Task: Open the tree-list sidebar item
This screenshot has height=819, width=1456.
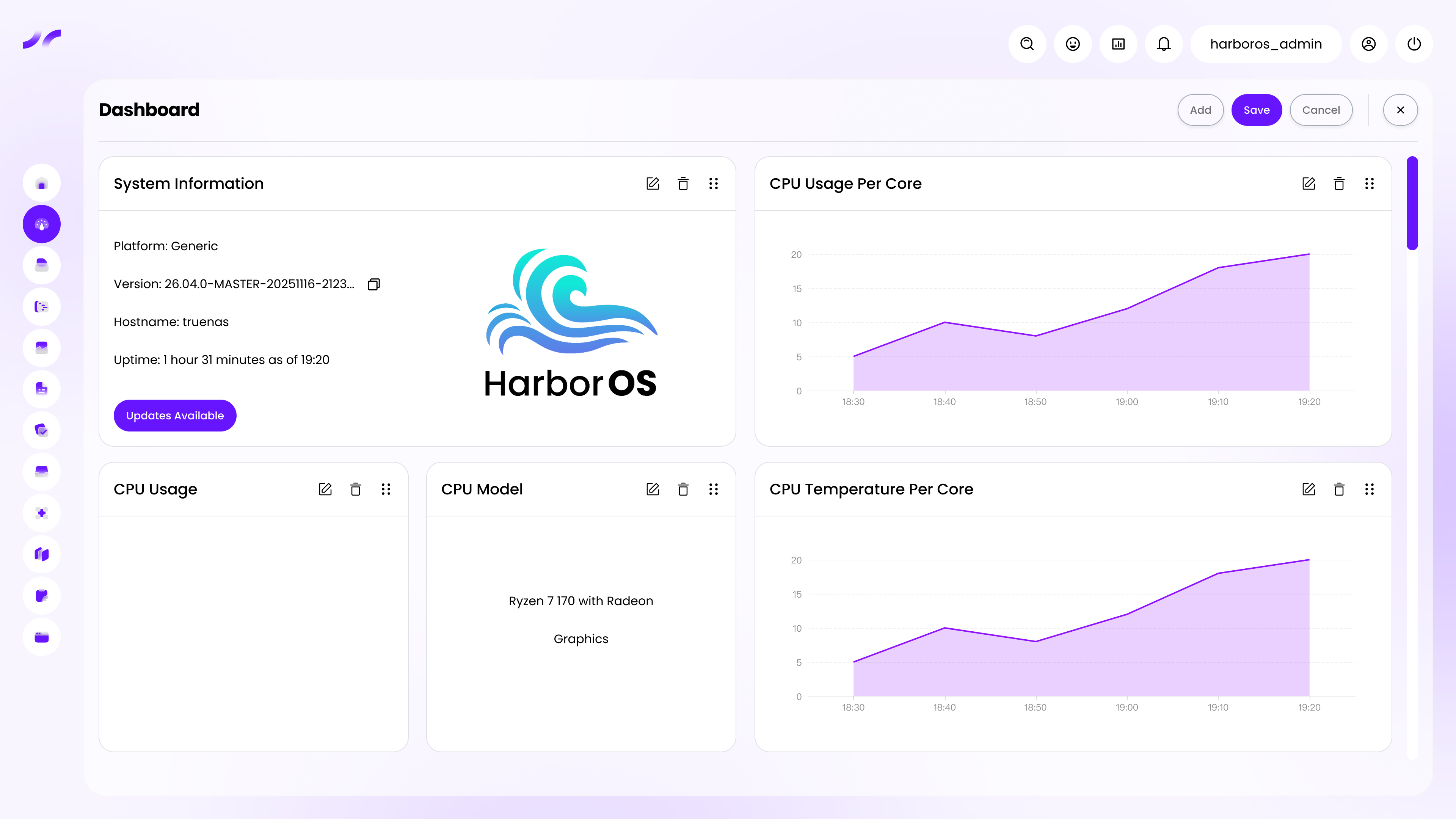Action: [41, 306]
